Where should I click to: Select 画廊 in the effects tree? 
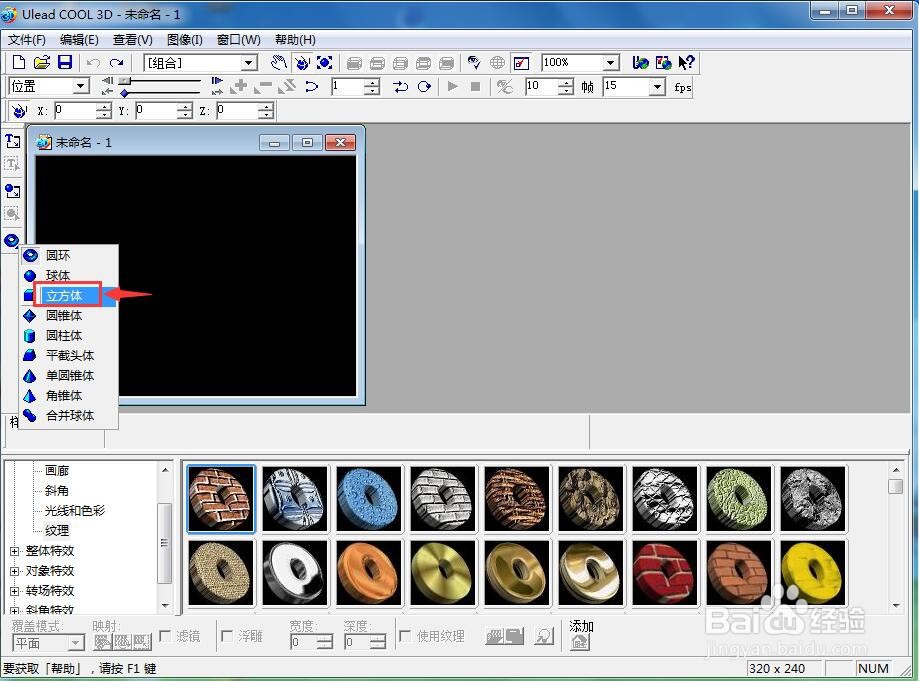pos(57,471)
